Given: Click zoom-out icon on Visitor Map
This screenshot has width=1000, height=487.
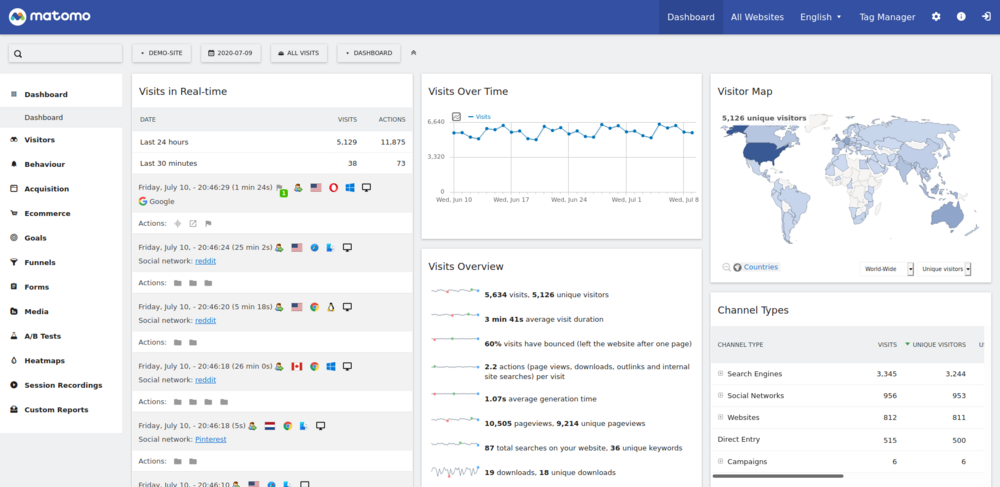Looking at the screenshot, I should [726, 267].
